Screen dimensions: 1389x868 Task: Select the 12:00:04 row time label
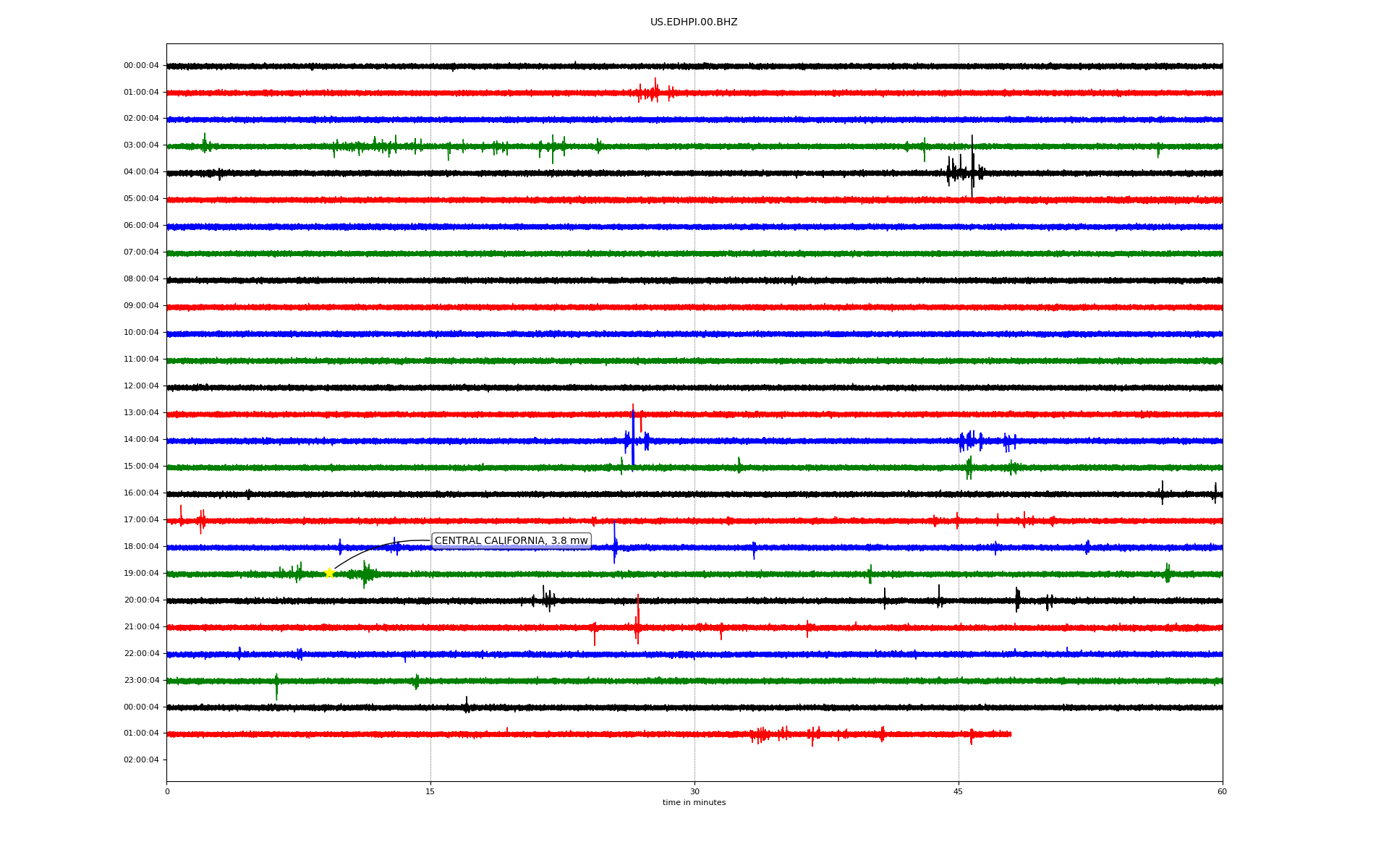tap(141, 386)
